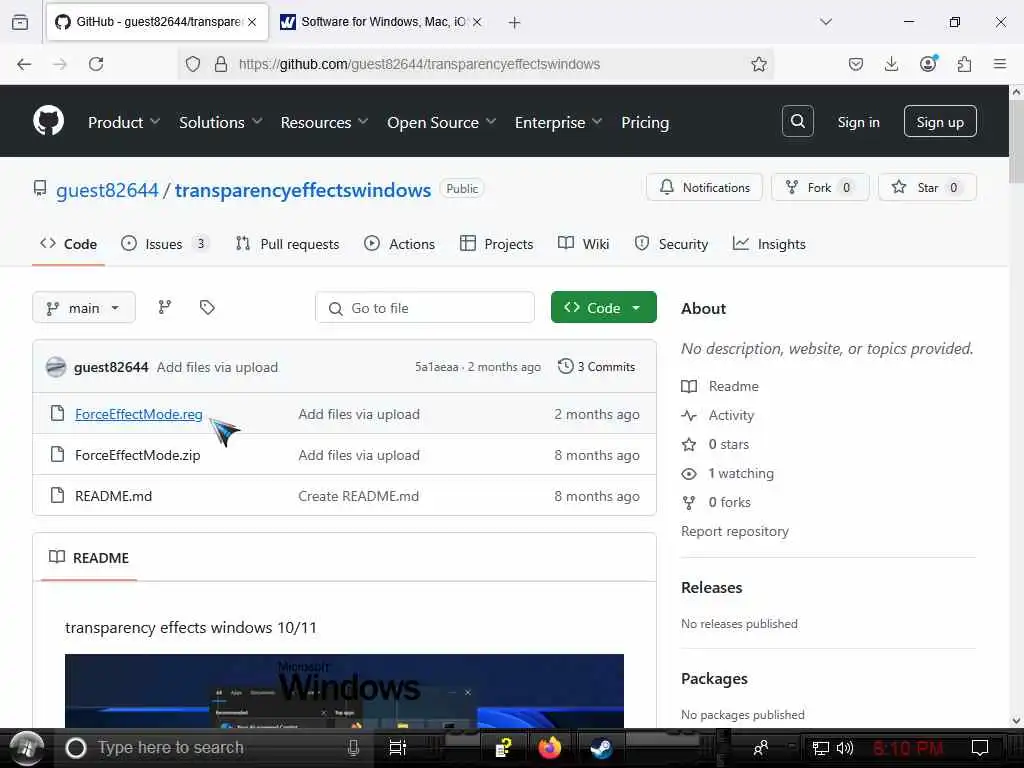Click the Firefox icon in taskbar

pyautogui.click(x=549, y=747)
